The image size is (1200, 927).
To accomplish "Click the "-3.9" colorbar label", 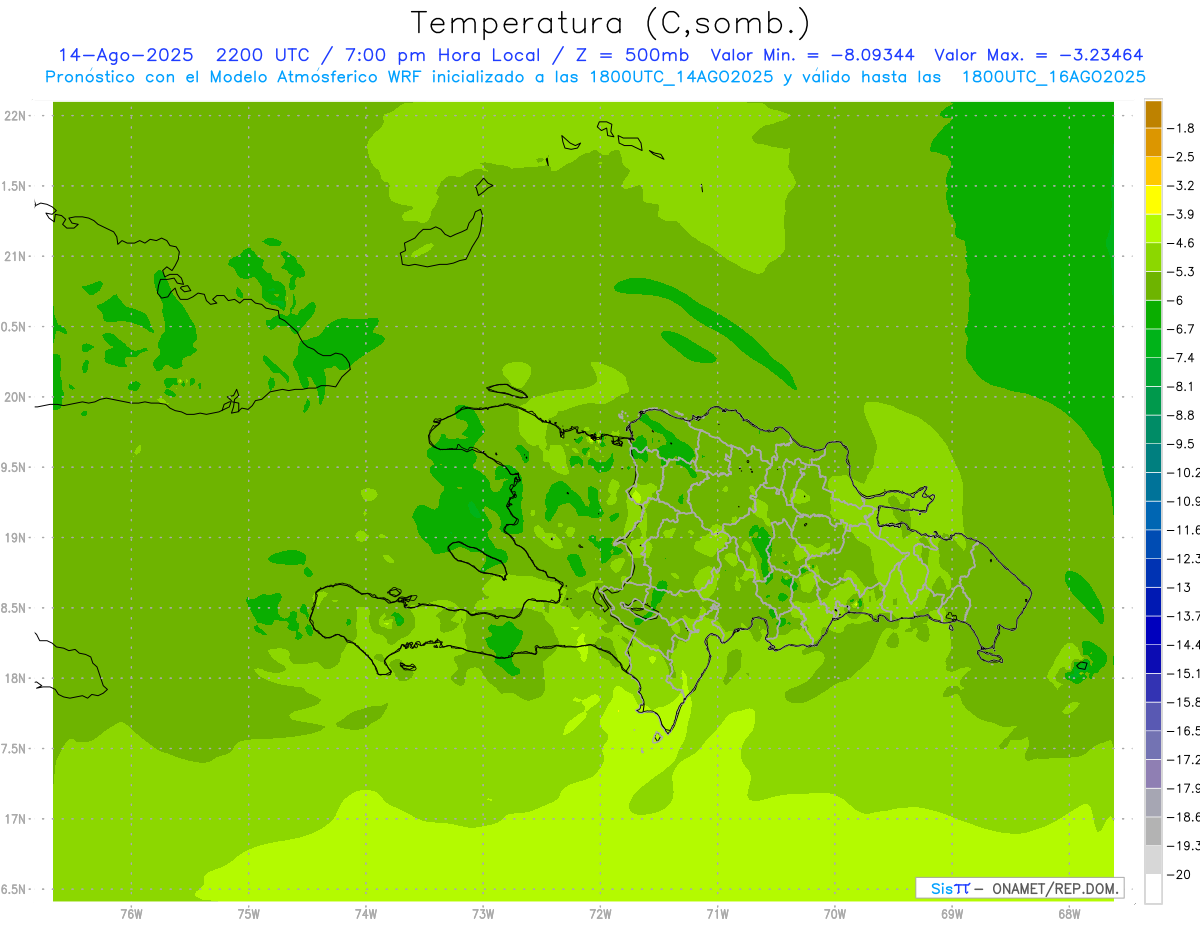I will [1181, 214].
